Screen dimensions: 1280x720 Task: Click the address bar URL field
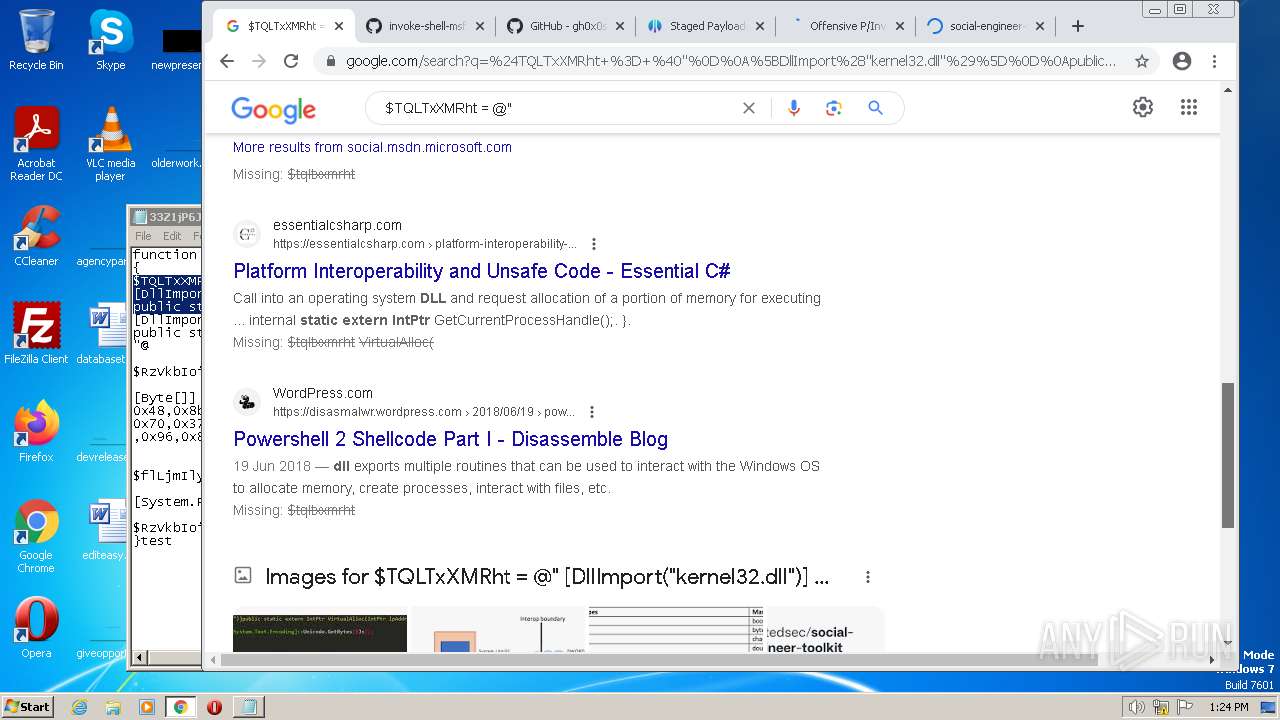730,61
